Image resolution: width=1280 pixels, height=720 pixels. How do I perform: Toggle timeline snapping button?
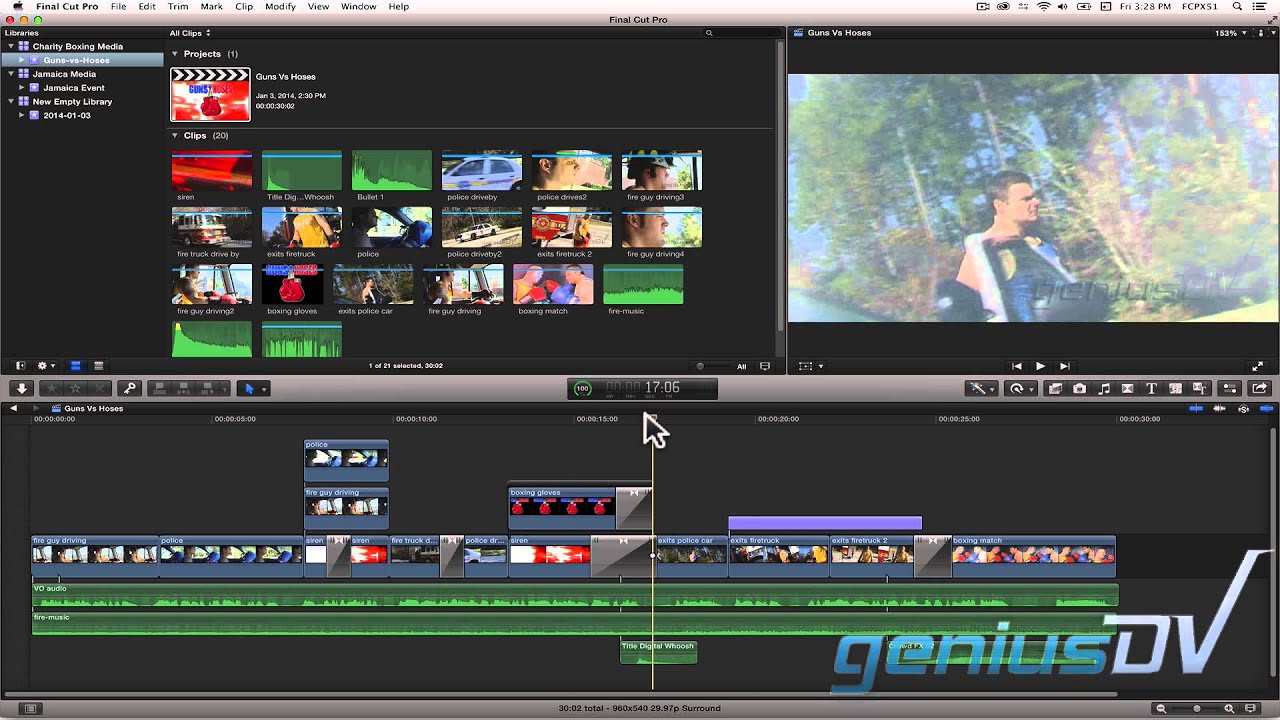[1266, 408]
